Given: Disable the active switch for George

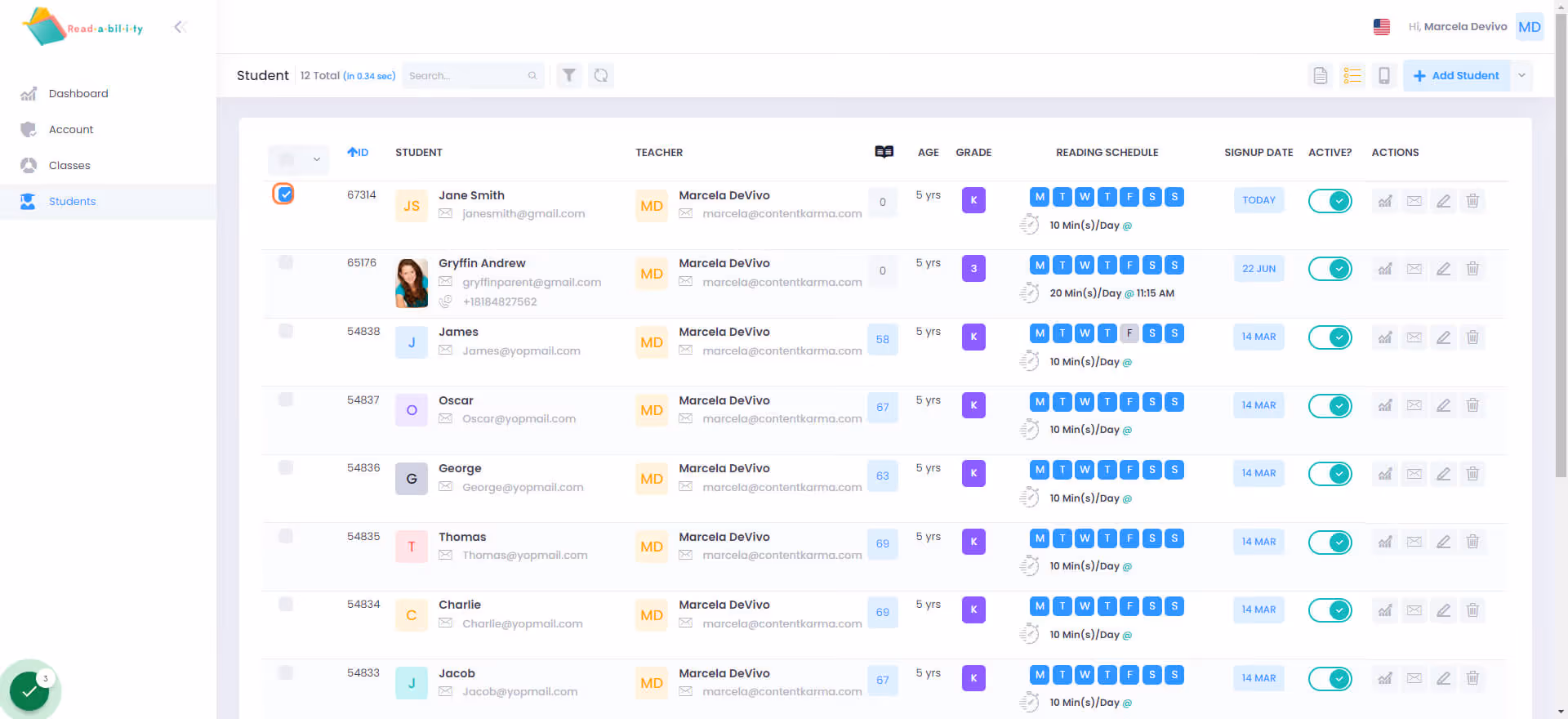Looking at the screenshot, I should click(x=1330, y=474).
